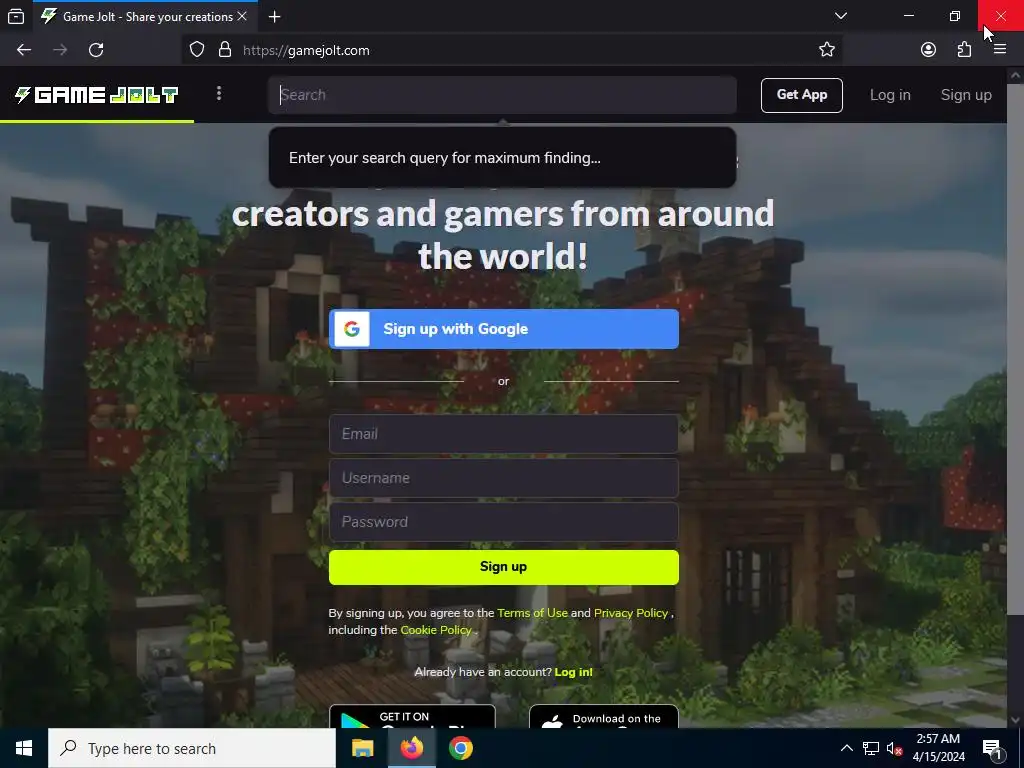Click the site security padlock icon
1024x768 pixels.
(x=225, y=50)
